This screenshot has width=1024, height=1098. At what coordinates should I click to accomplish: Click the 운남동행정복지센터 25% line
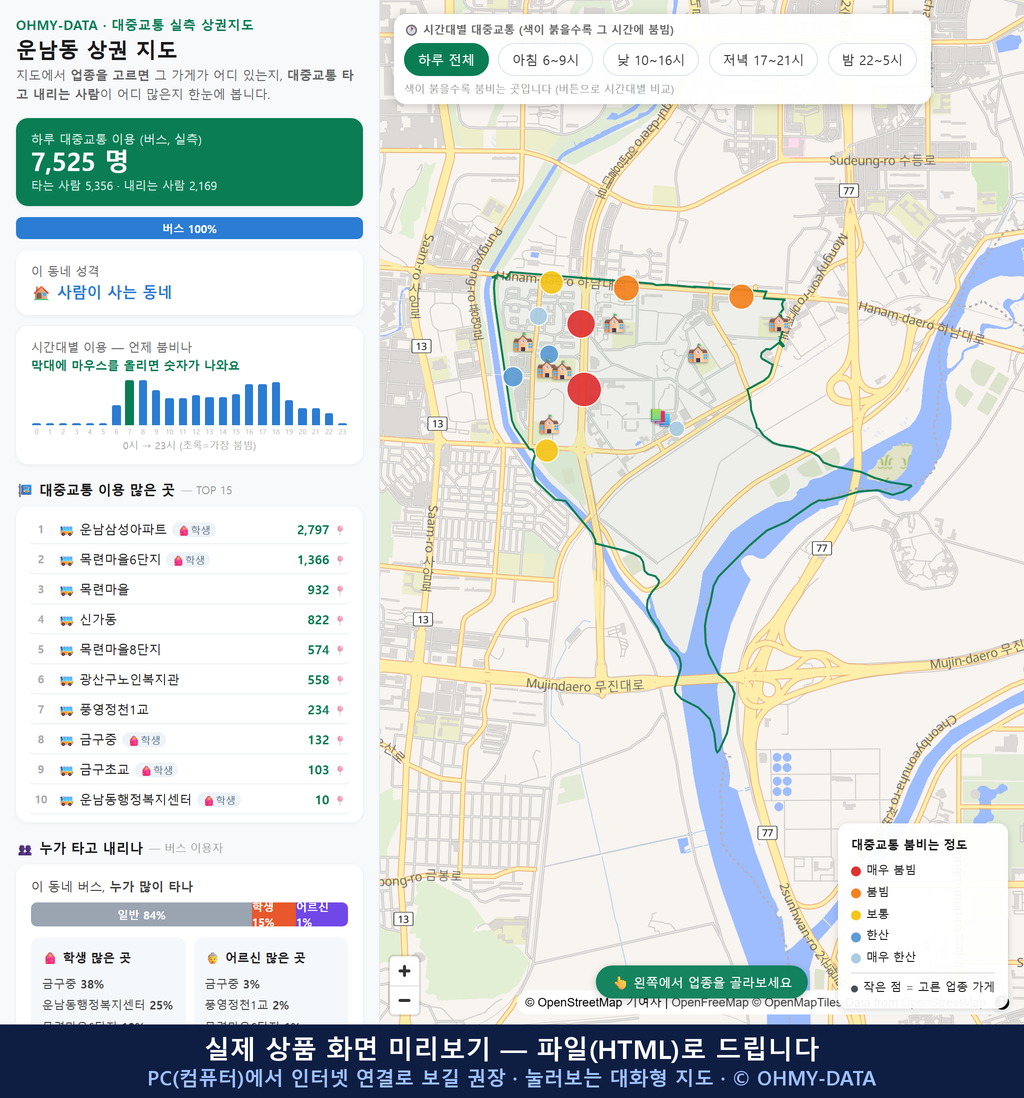click(x=108, y=1005)
